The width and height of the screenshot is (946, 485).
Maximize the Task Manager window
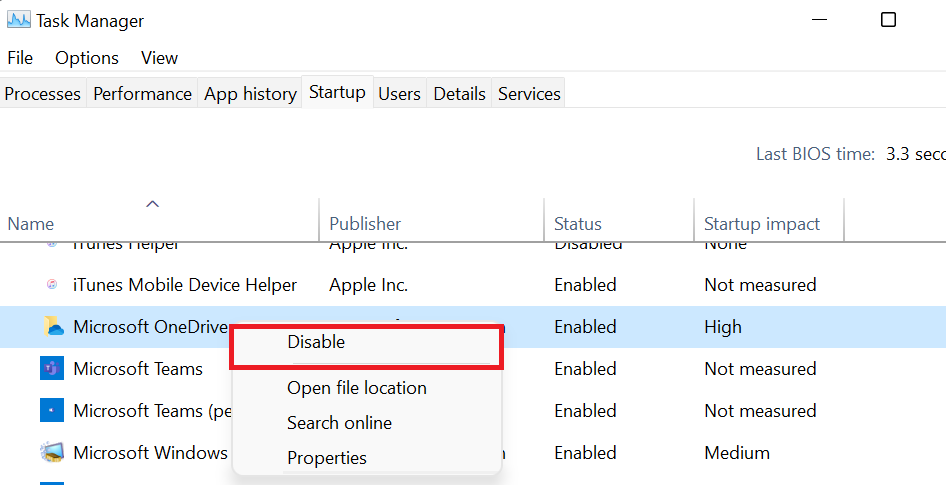888,20
